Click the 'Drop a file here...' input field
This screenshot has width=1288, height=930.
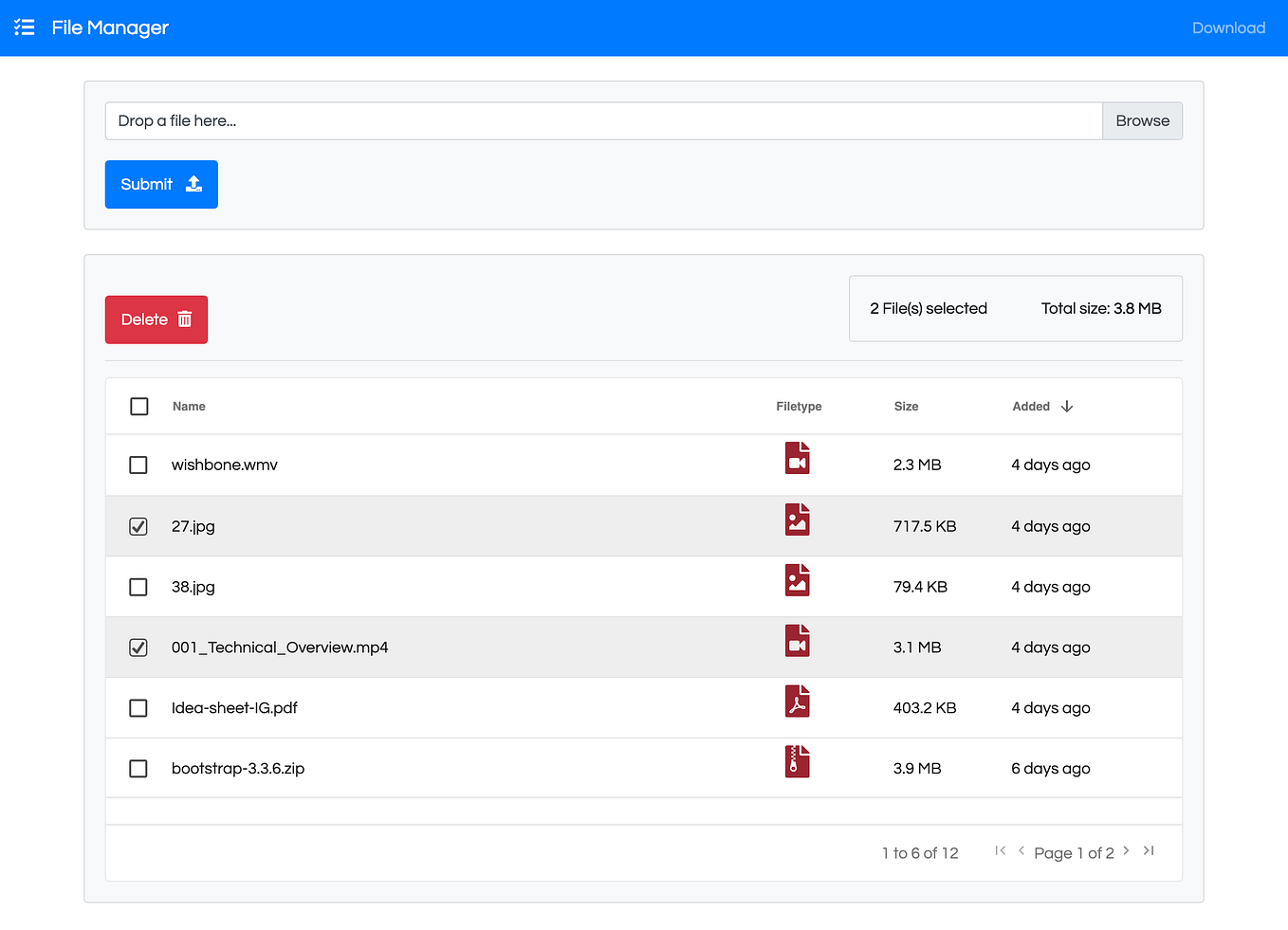pyautogui.click(x=603, y=120)
